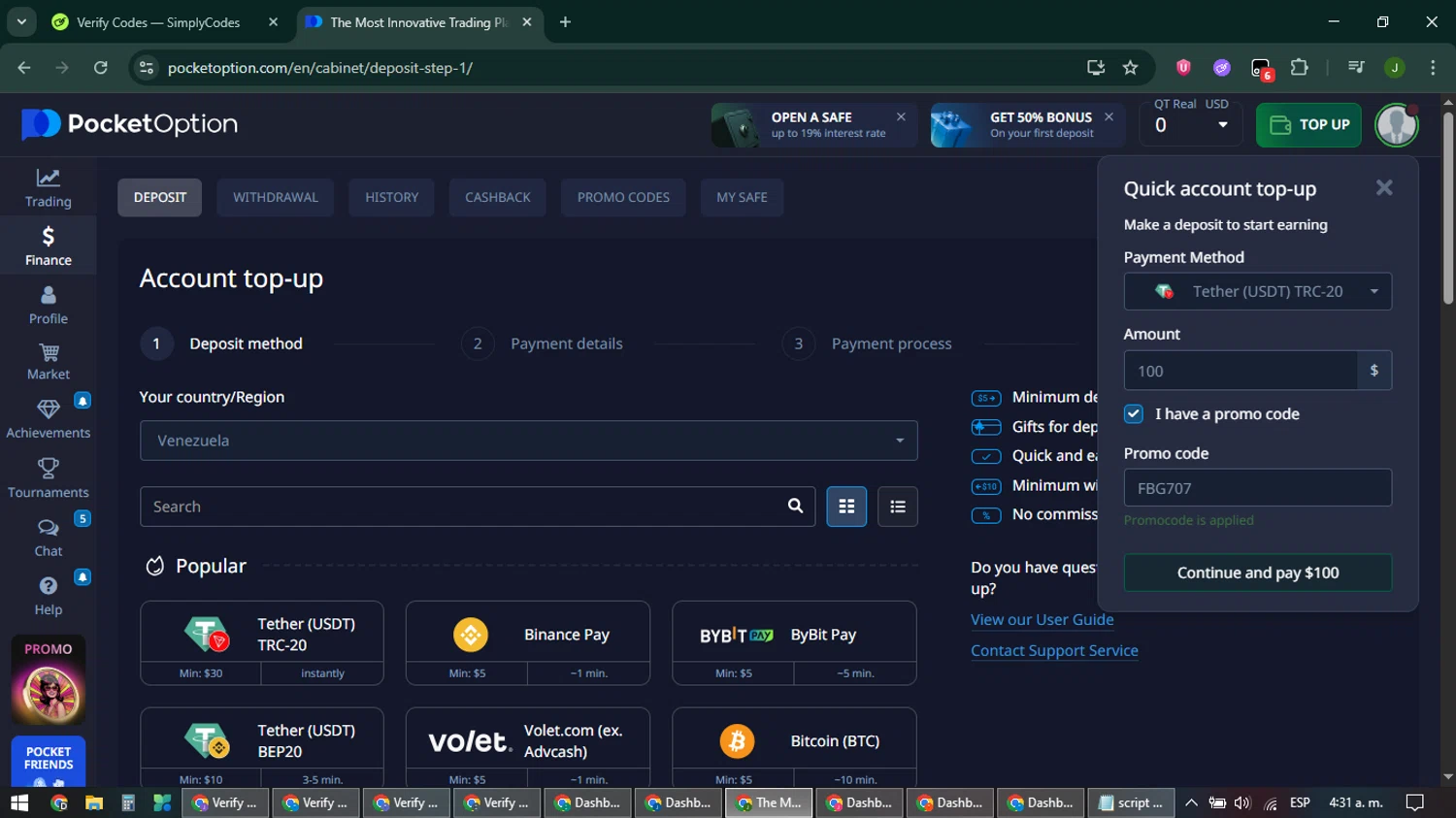Click the install app icon in address bar
This screenshot has height=818, width=1456.
1096,67
